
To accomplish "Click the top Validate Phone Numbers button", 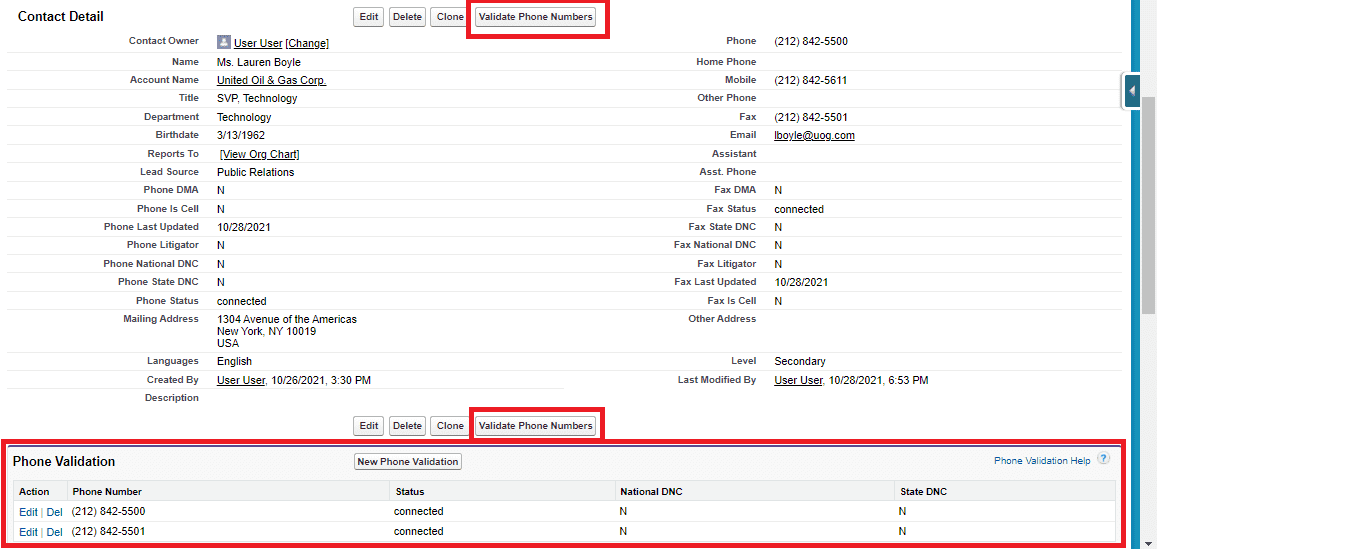I will coord(535,17).
